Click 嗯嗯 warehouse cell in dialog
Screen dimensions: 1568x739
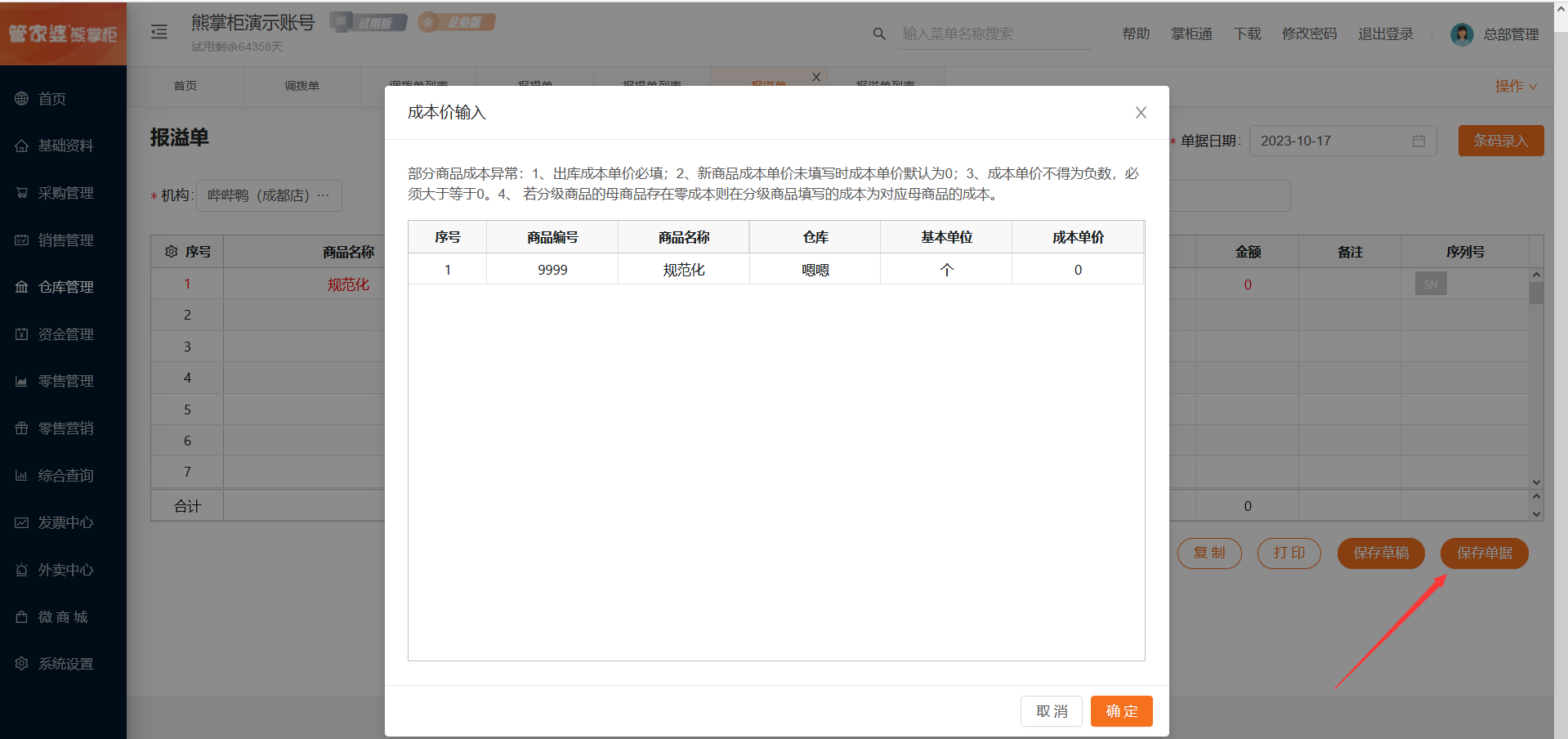(x=815, y=270)
